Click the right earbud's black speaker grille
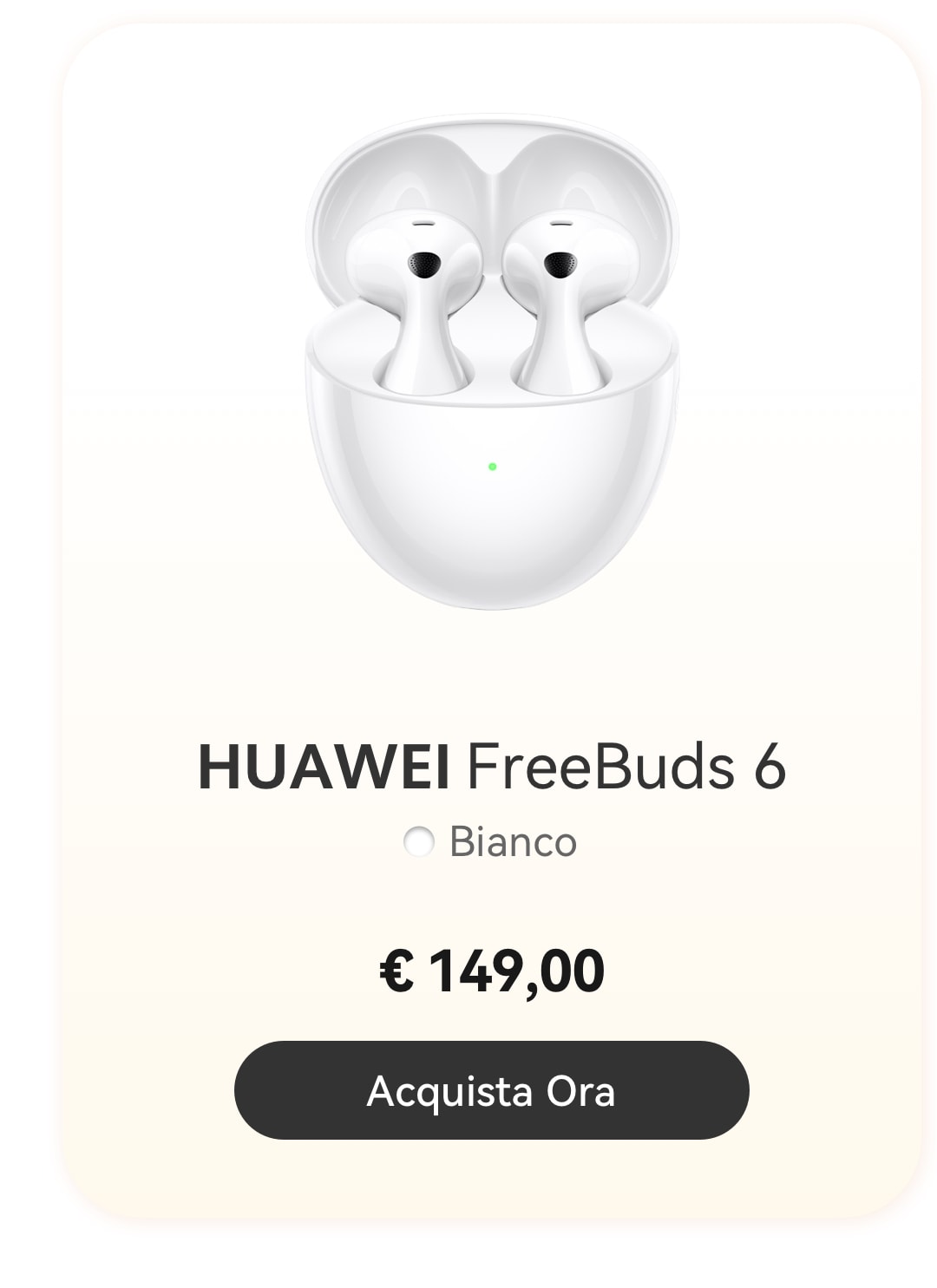This screenshot has width=937, height=1288. point(560,265)
